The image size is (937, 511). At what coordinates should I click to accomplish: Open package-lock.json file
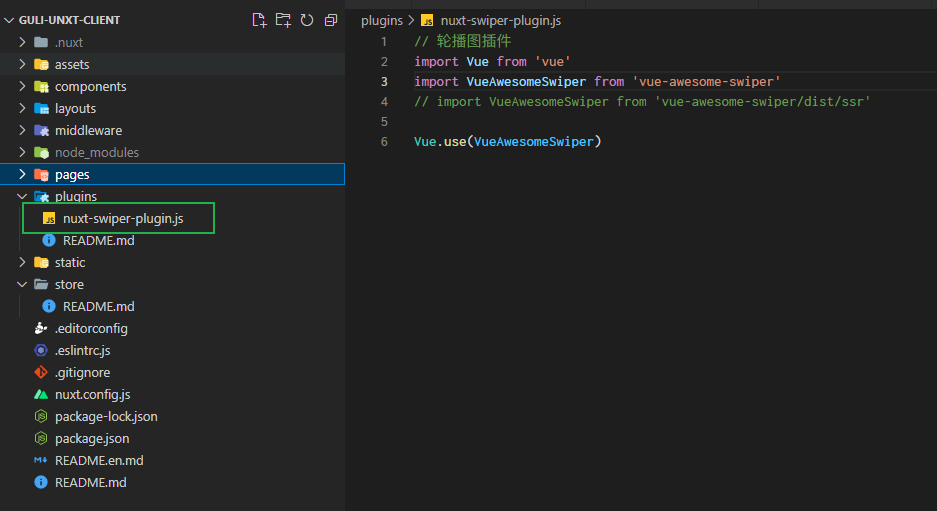coord(106,416)
